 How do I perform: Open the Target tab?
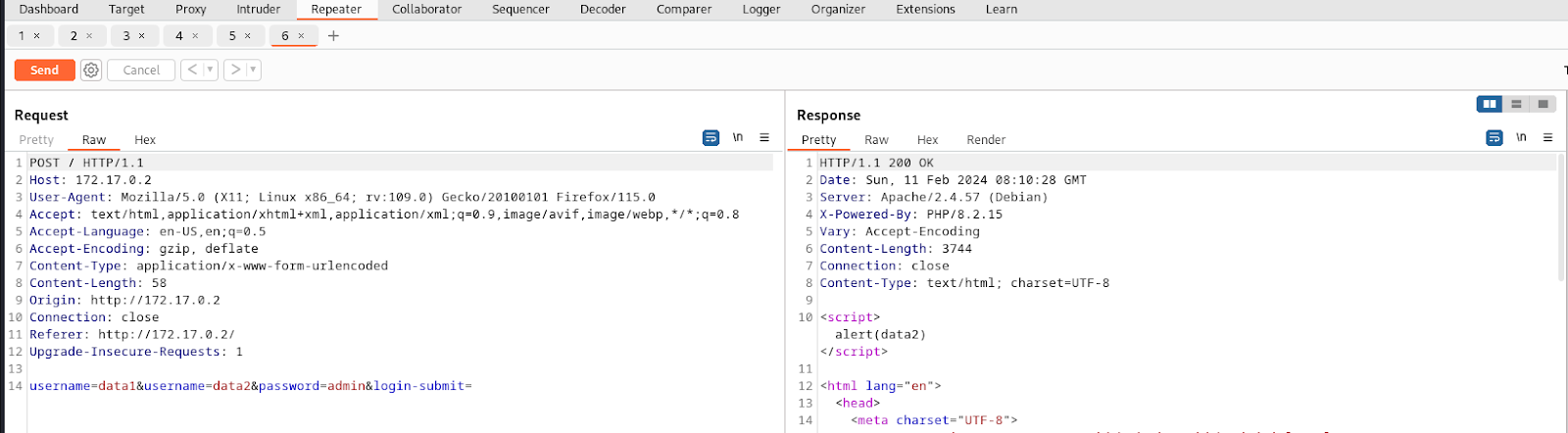tap(126, 9)
